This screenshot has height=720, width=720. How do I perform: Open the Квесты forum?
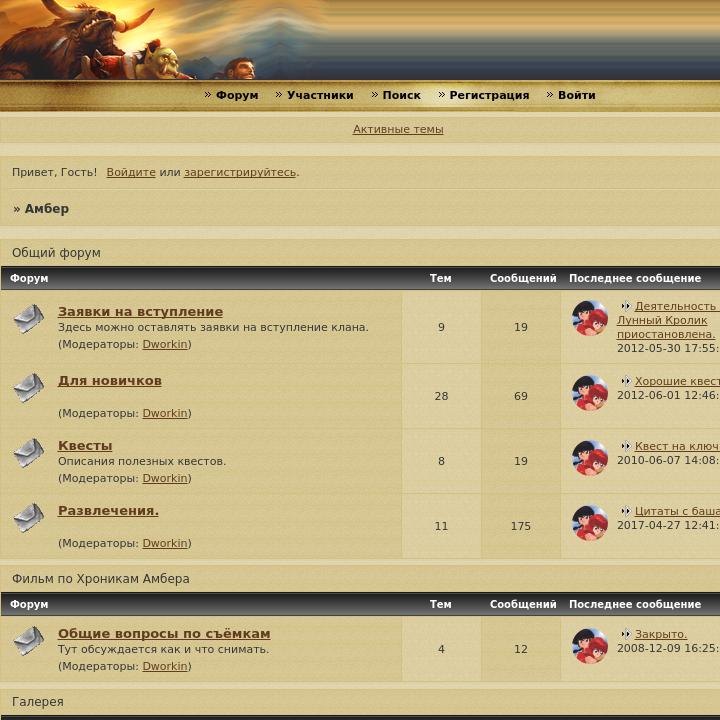coord(85,445)
